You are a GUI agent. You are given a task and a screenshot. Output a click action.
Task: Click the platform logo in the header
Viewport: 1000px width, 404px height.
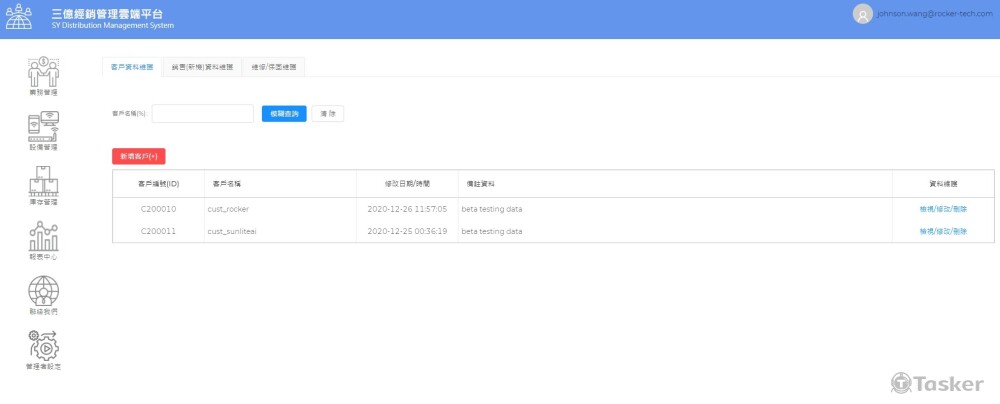pyautogui.click(x=19, y=18)
